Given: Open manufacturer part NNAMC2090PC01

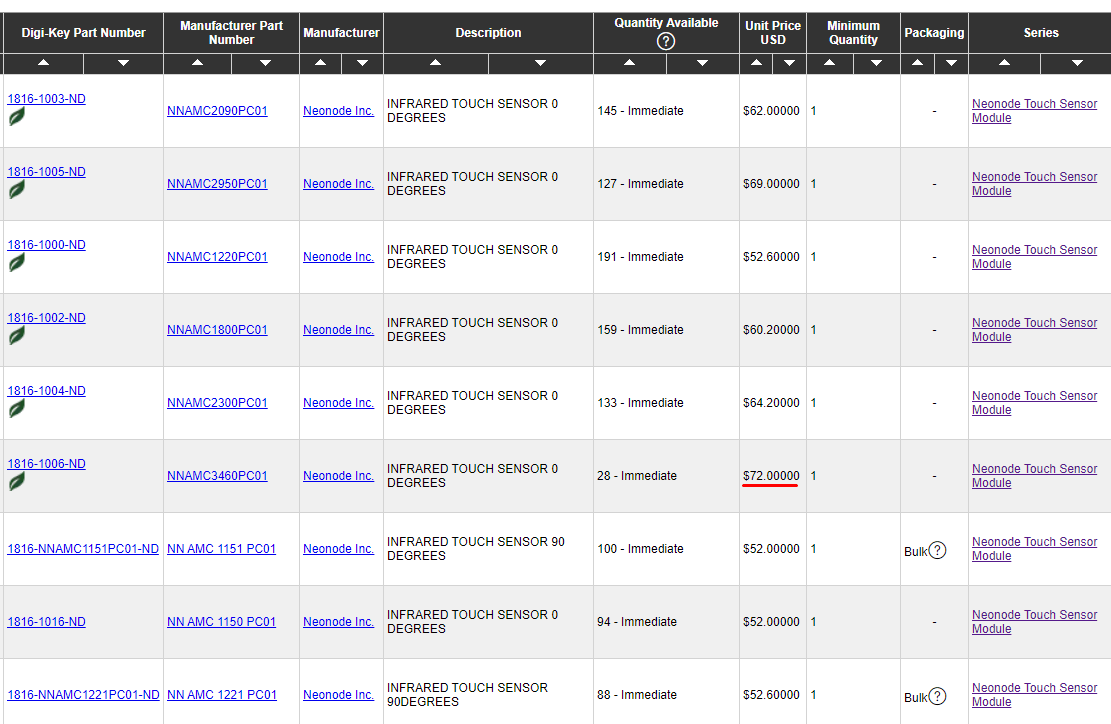Looking at the screenshot, I should (218, 111).
